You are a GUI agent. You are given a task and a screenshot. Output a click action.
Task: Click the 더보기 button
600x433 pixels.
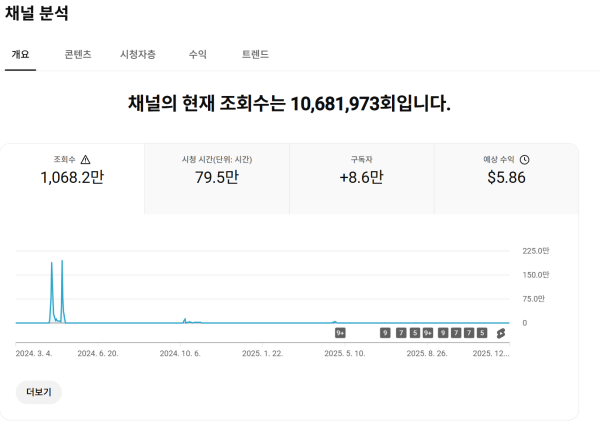39,392
